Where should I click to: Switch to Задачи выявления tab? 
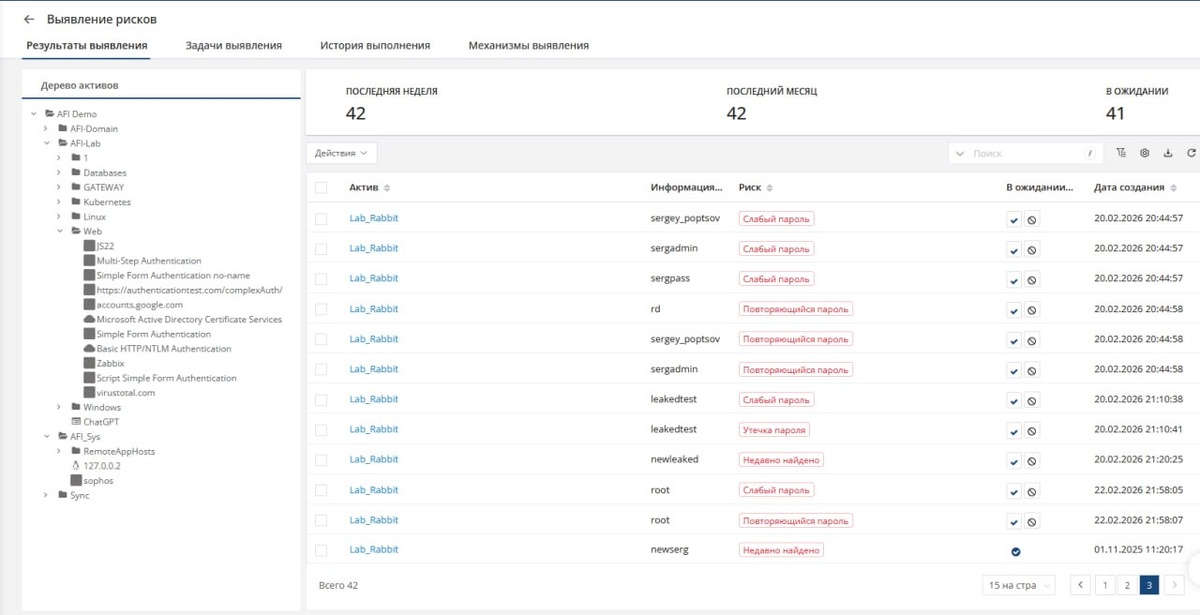click(x=234, y=45)
